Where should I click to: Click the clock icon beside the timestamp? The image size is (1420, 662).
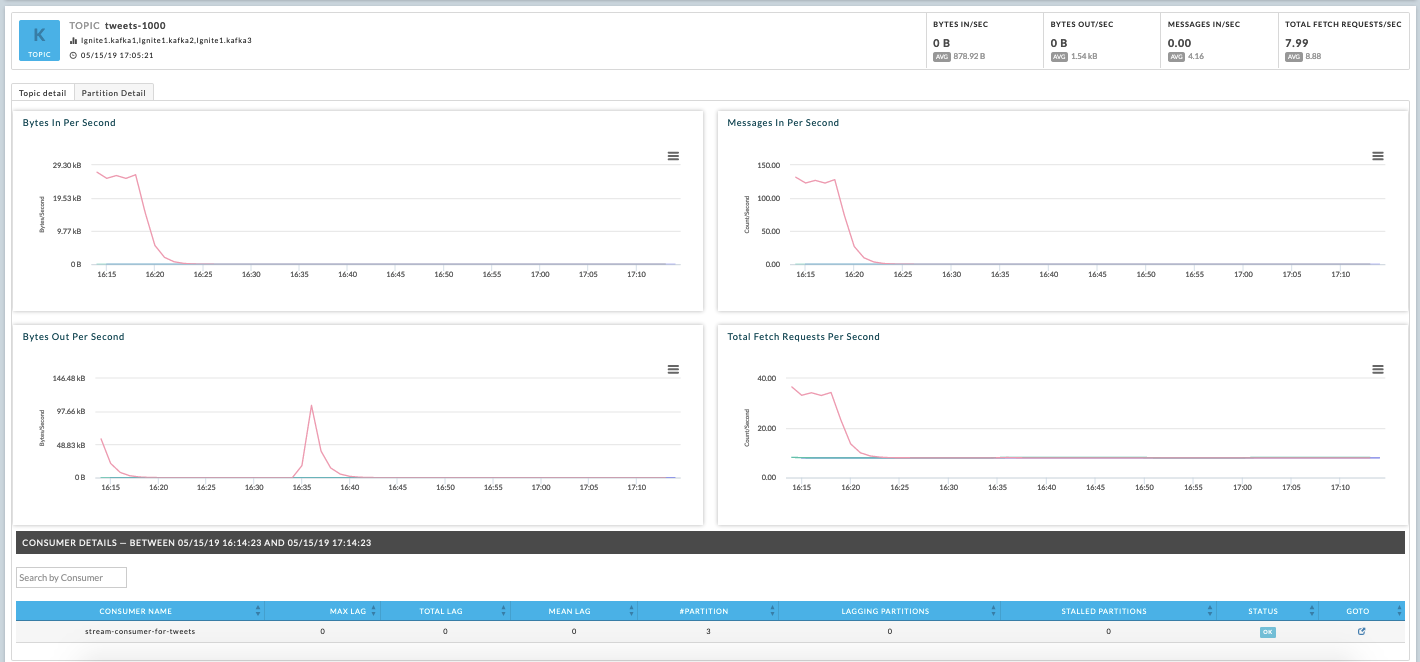[73, 55]
